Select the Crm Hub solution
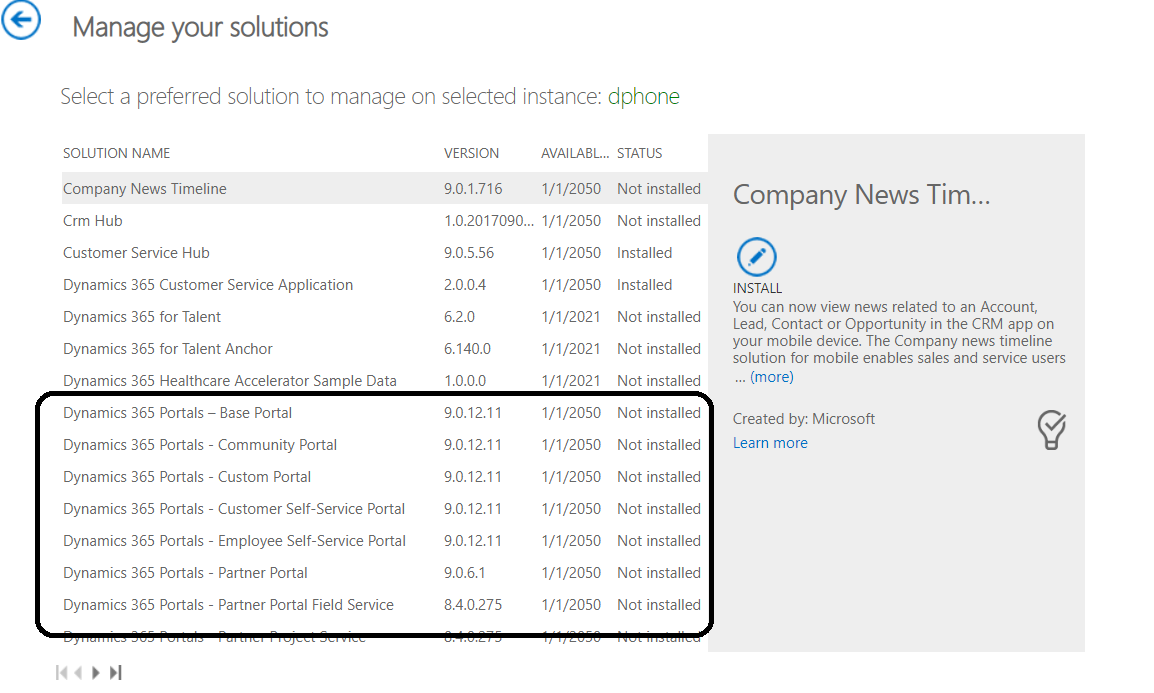 pyautogui.click(x=93, y=221)
